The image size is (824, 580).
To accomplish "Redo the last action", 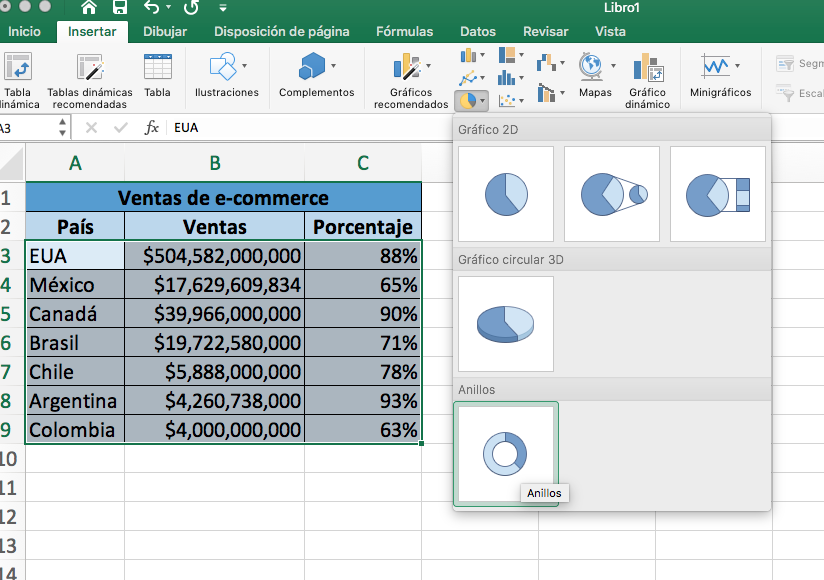I will (191, 9).
